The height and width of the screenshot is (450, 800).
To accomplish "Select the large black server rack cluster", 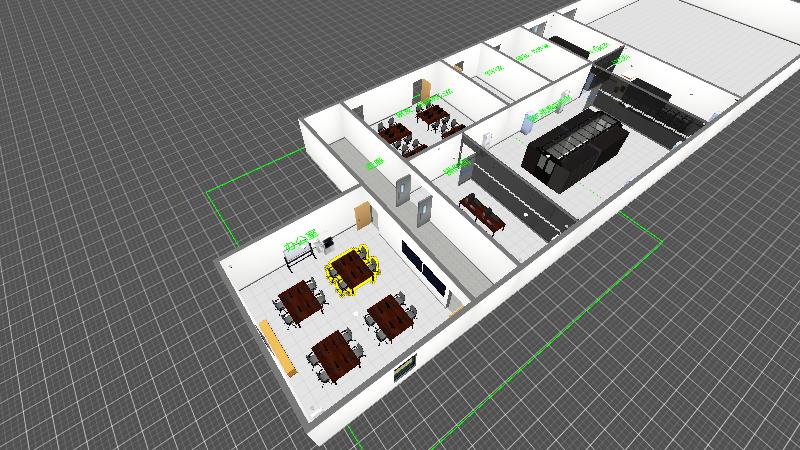I will point(575,148).
